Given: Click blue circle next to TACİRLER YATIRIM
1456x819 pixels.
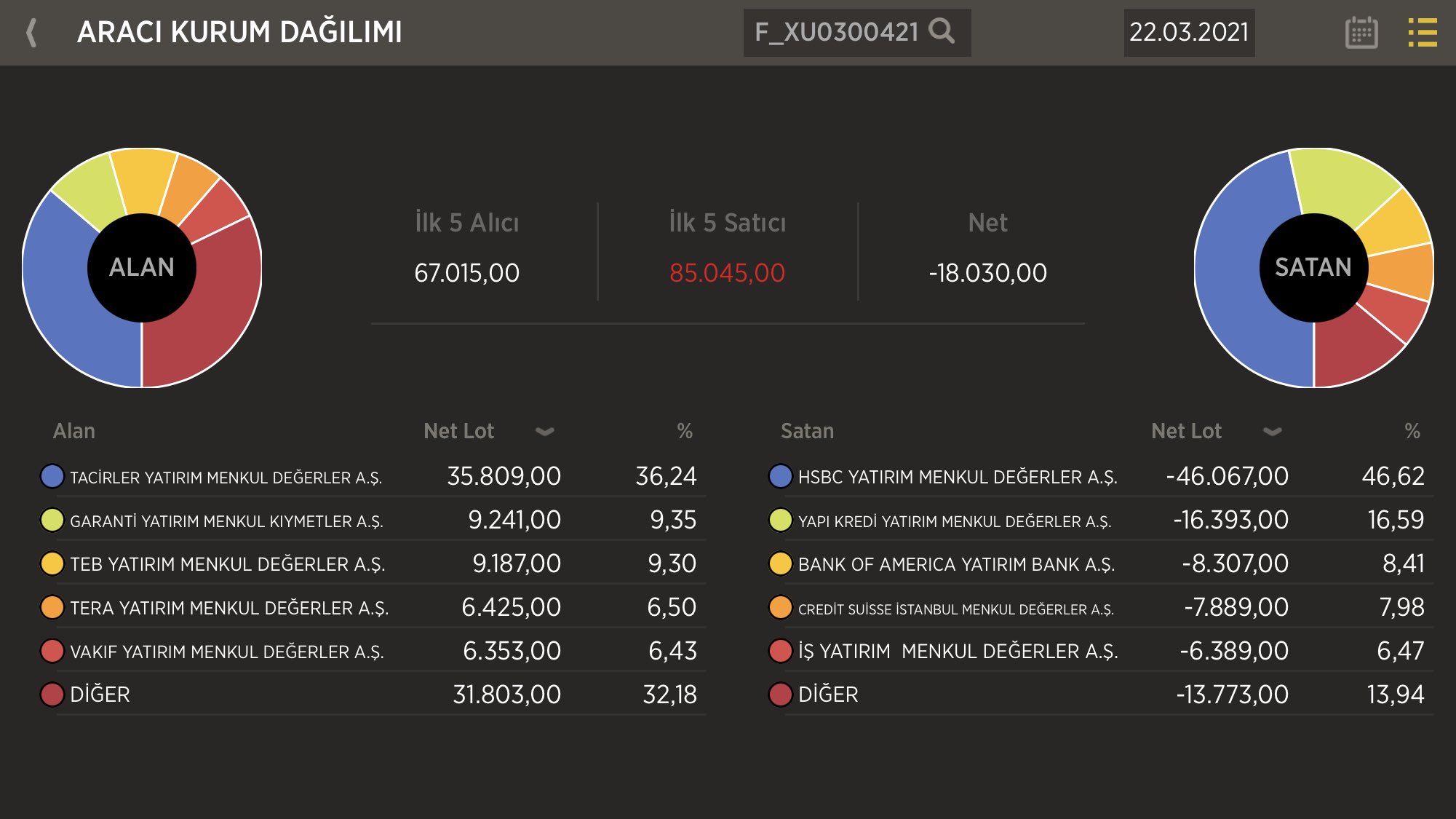Looking at the screenshot, I should tap(52, 477).
